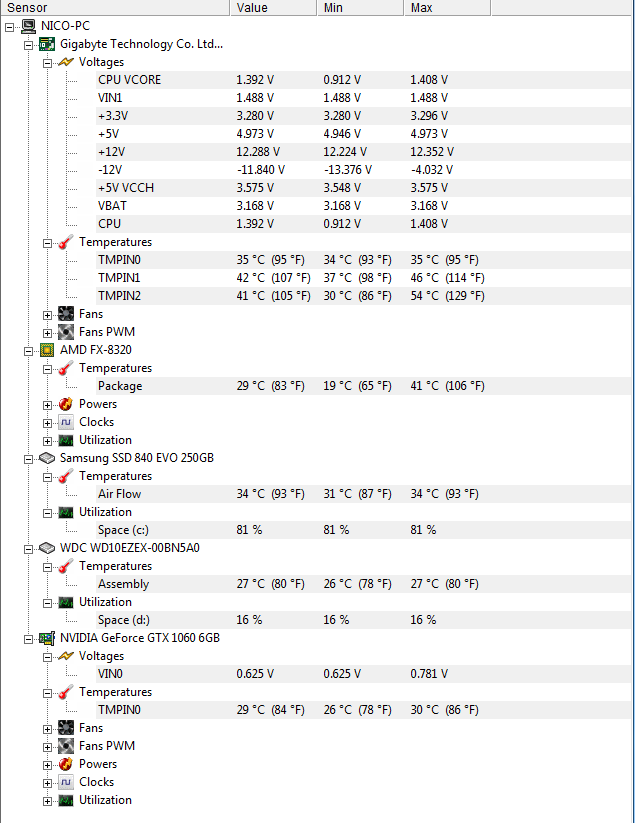Select the NVIDIA VIN0 voltage row
The width and height of the screenshot is (635, 823).
pos(363,674)
